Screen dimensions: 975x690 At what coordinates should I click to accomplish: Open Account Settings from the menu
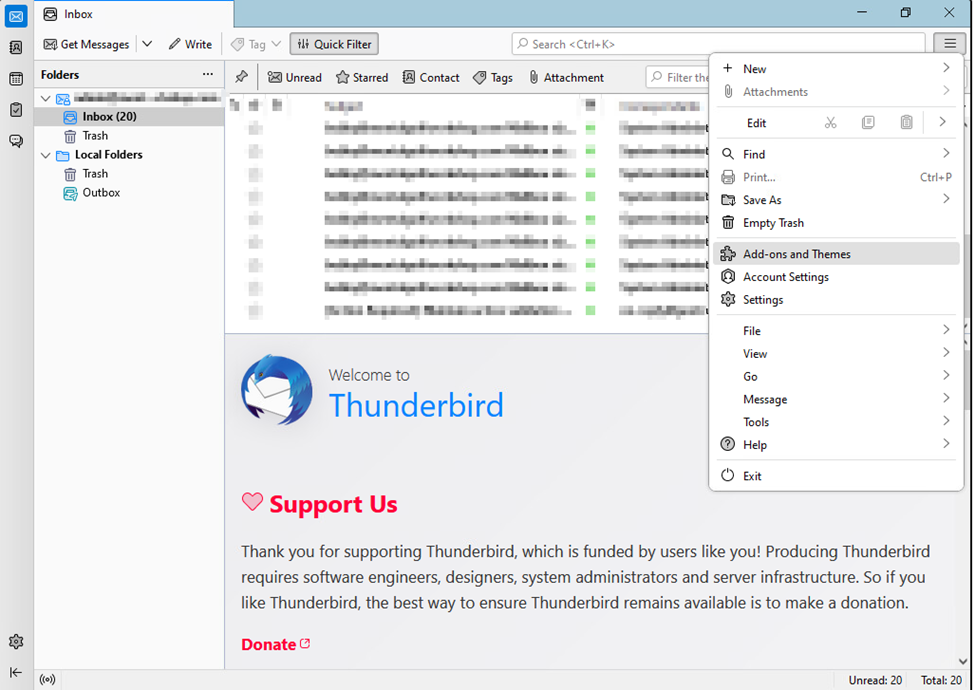click(836, 277)
